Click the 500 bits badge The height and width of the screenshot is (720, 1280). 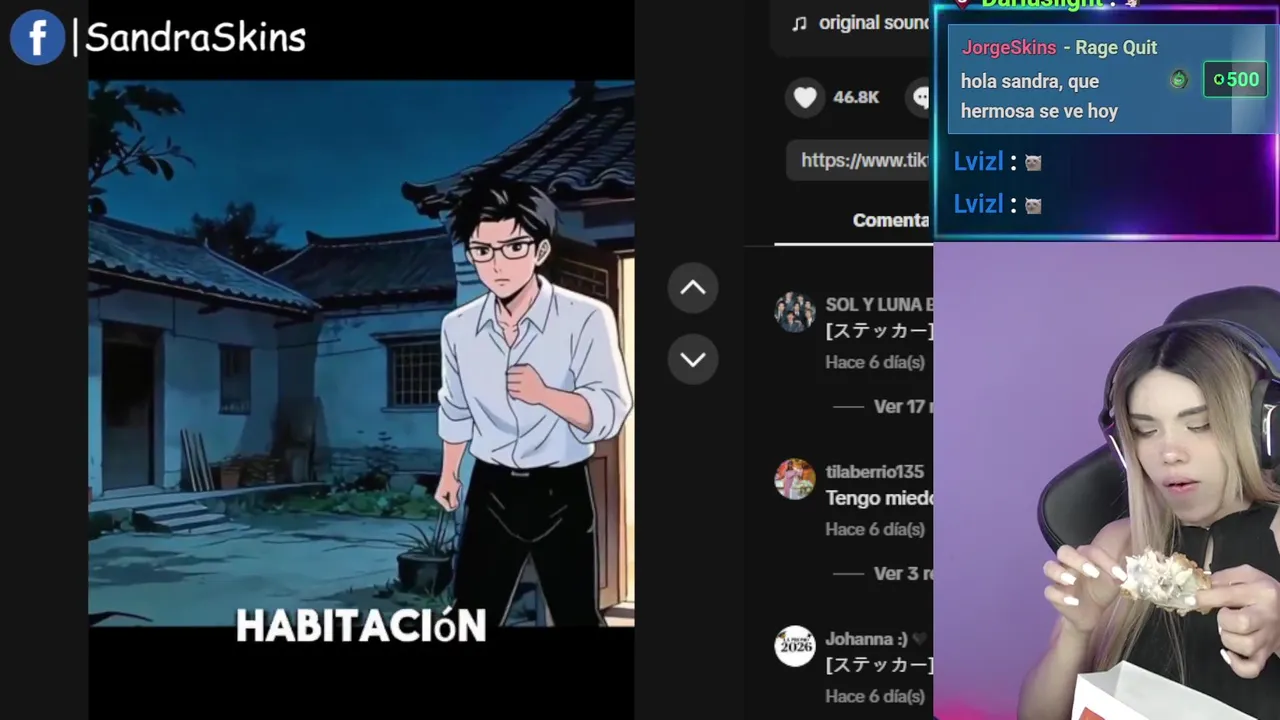coord(1235,80)
